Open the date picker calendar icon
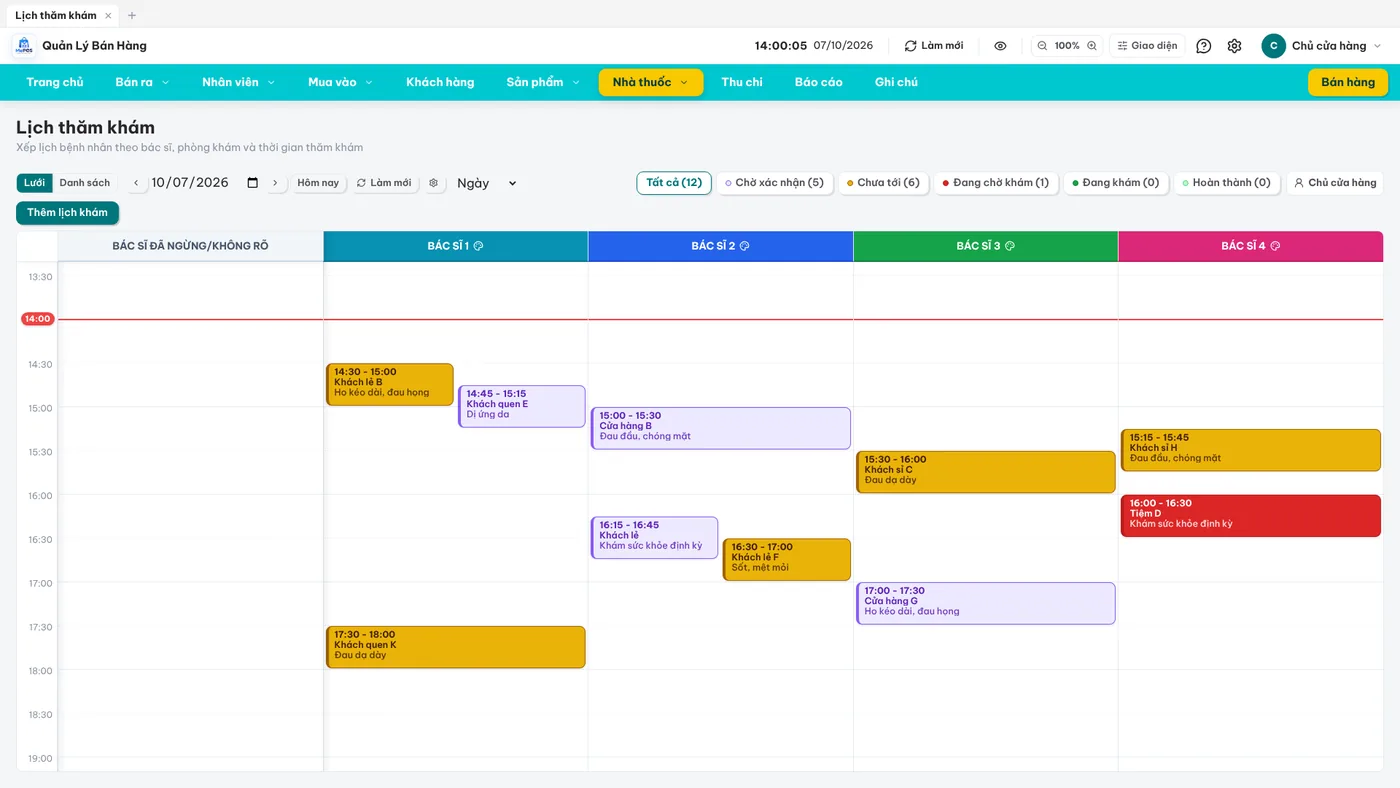This screenshot has height=788, width=1400. [253, 183]
